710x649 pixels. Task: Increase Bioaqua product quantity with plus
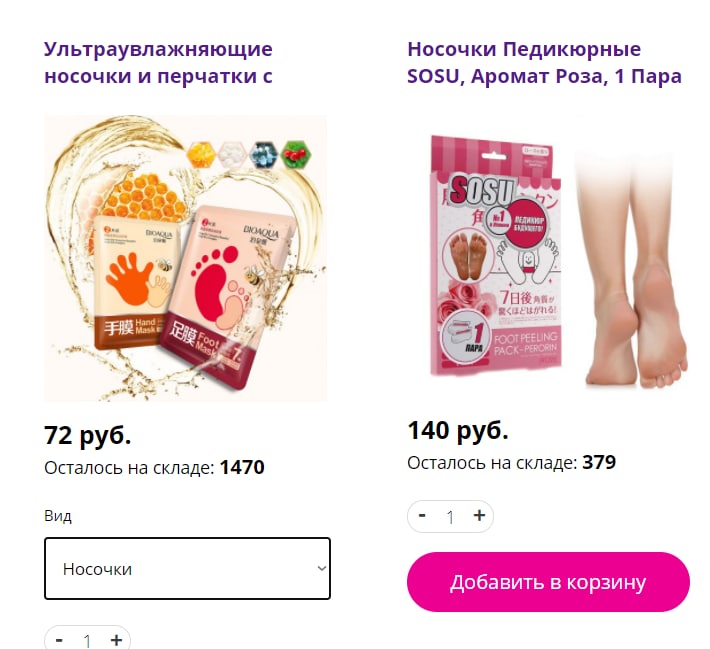[x=116, y=639]
